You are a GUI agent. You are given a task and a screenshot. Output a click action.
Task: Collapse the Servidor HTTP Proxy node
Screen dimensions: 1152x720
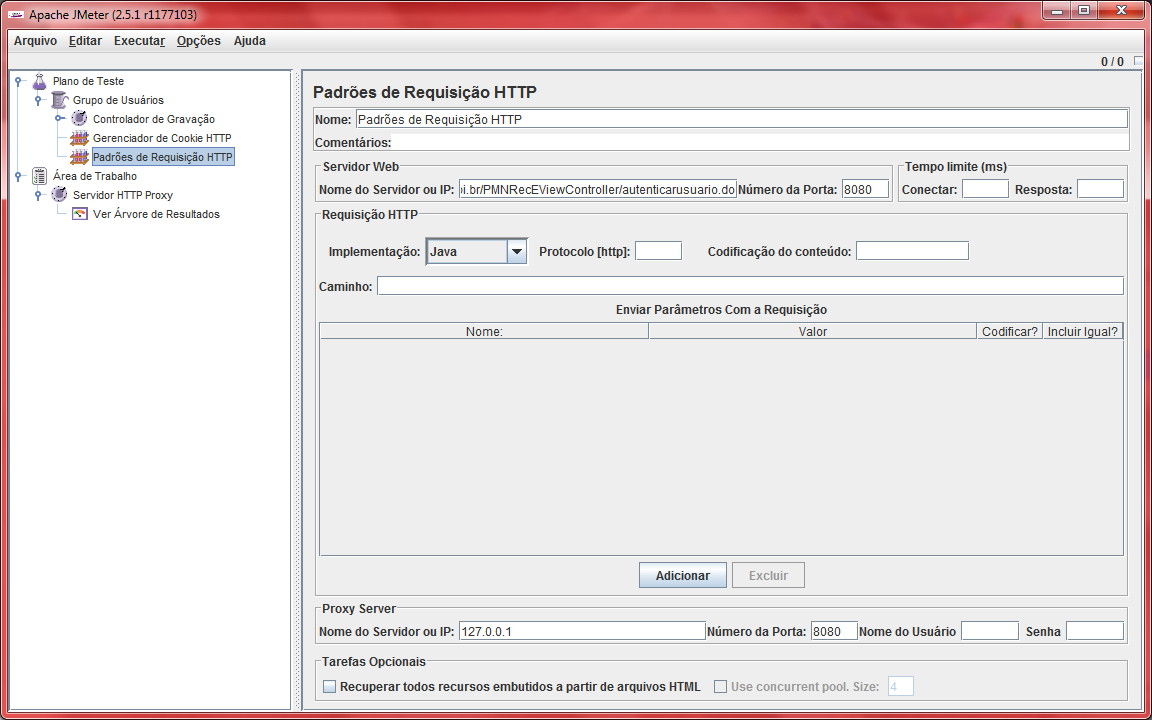[x=38, y=195]
